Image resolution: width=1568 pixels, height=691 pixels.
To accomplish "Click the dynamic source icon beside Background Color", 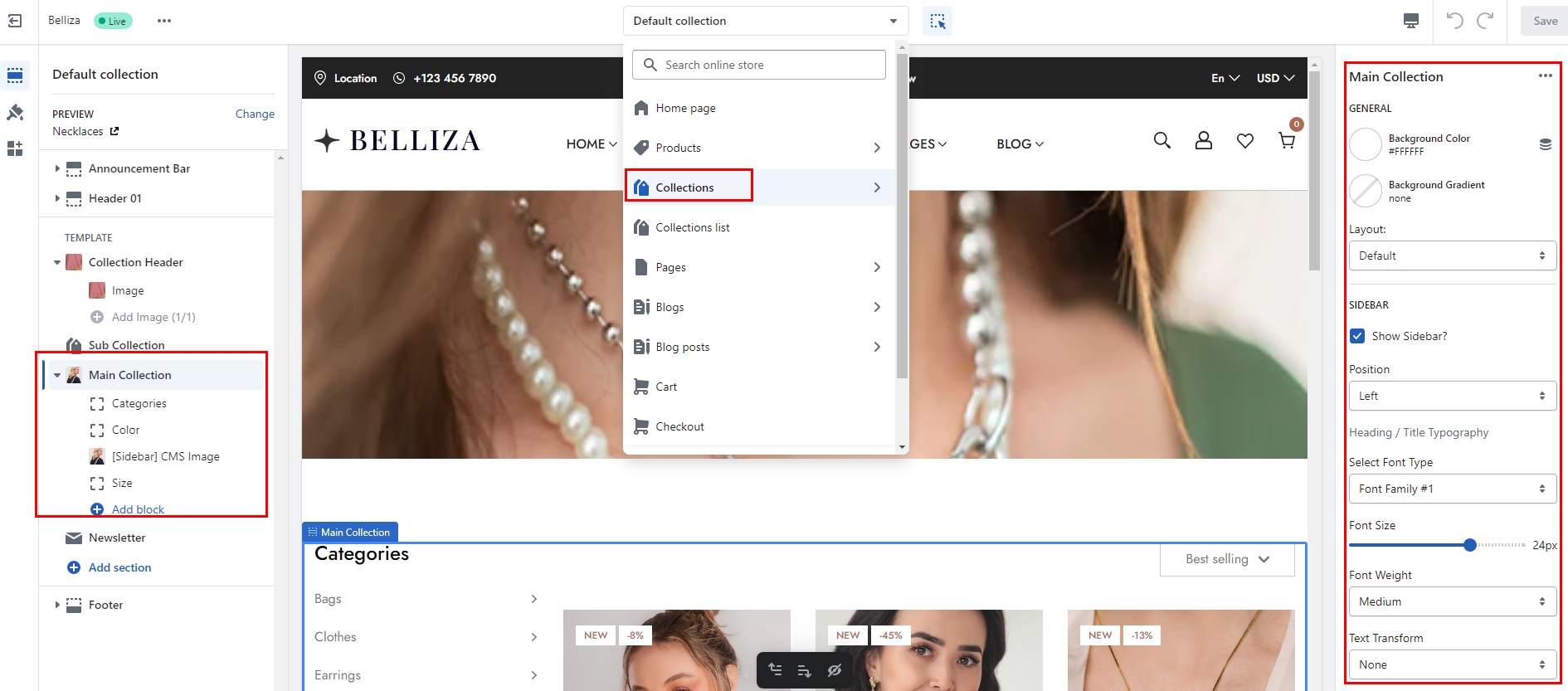I will coord(1545,144).
